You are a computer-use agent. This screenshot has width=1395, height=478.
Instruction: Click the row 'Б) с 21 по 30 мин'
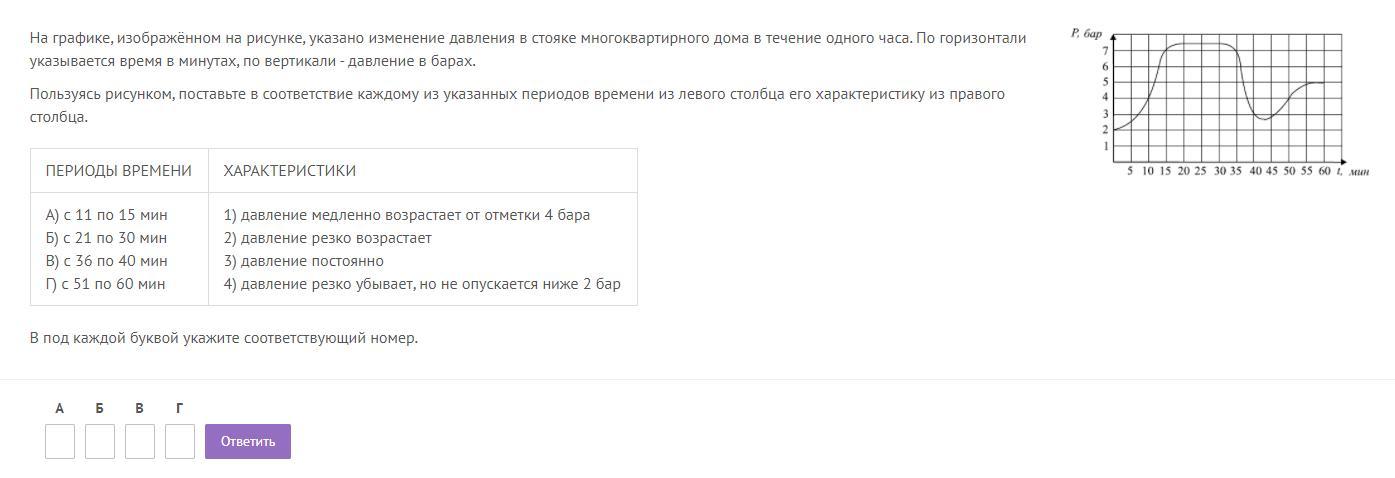point(107,238)
